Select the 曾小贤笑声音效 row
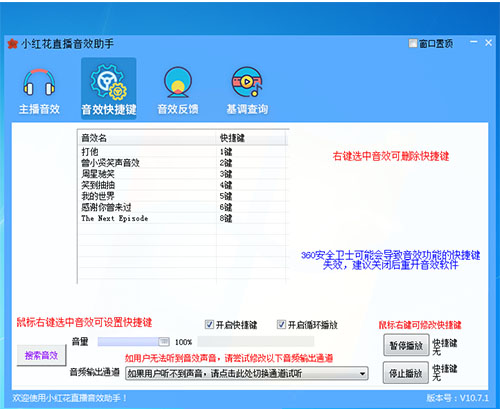The image size is (500, 409). coord(182,163)
